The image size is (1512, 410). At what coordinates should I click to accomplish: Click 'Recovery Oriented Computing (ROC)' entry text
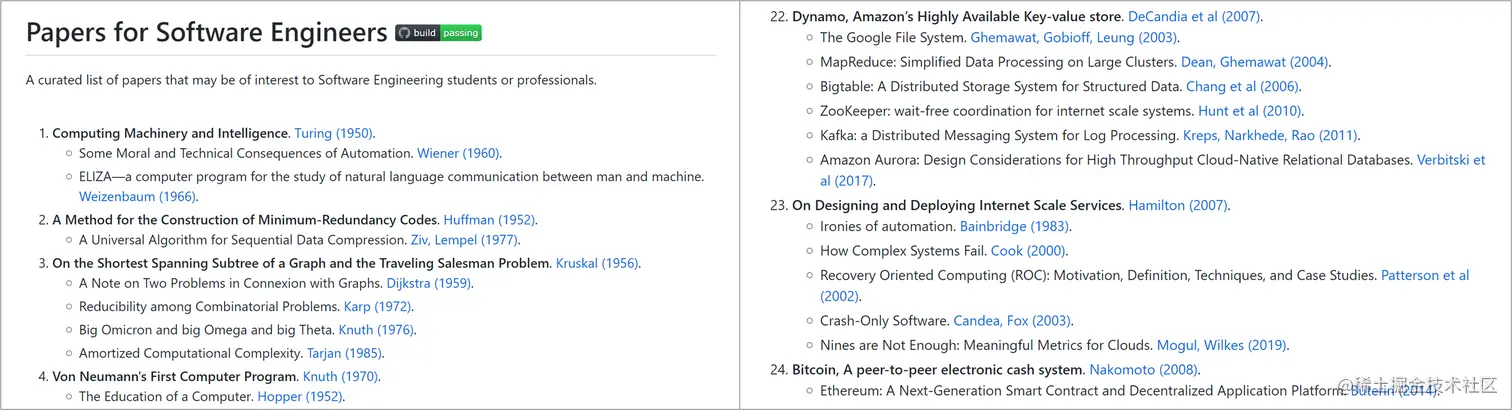click(x=1098, y=275)
